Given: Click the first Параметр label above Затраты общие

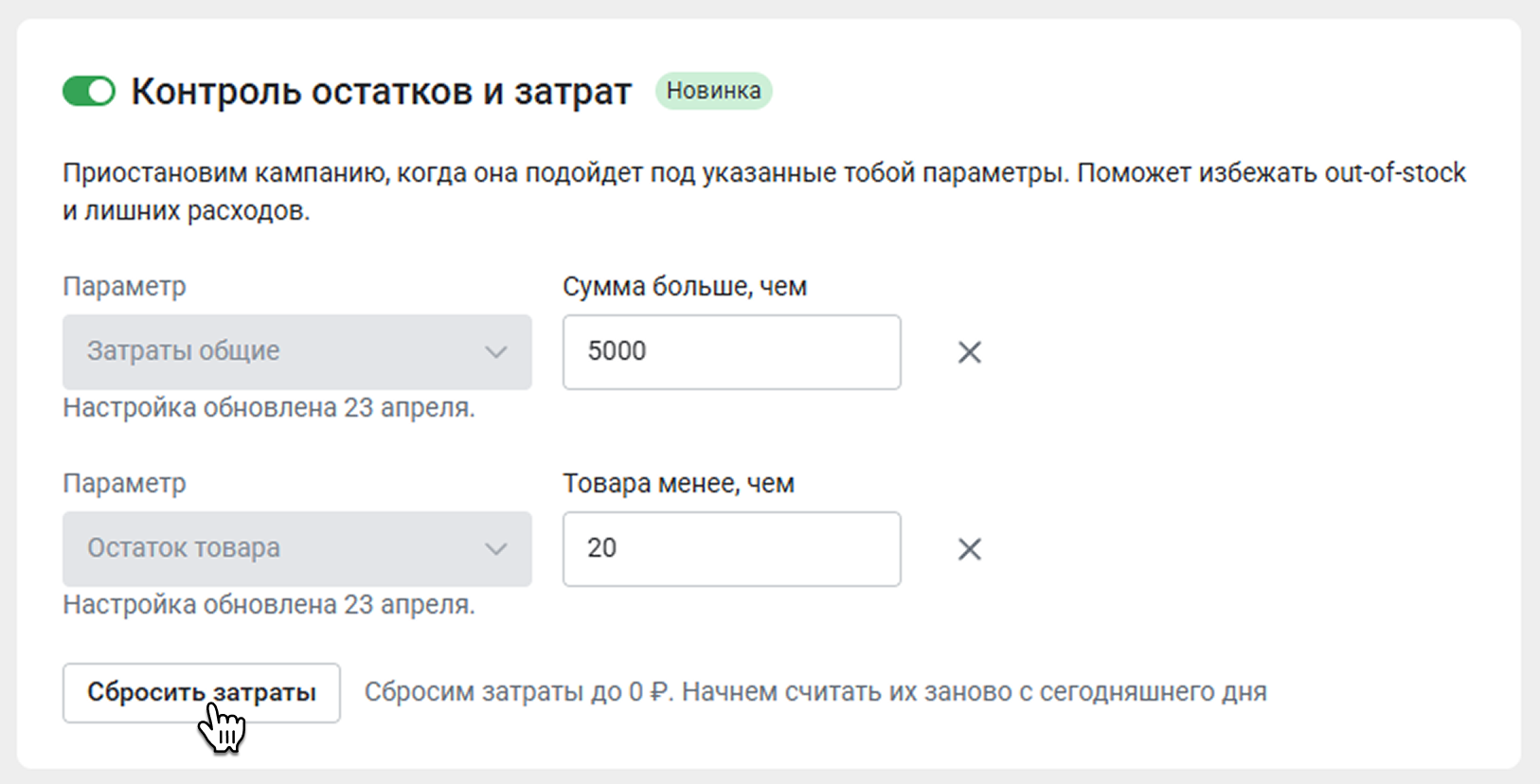Looking at the screenshot, I should [124, 287].
